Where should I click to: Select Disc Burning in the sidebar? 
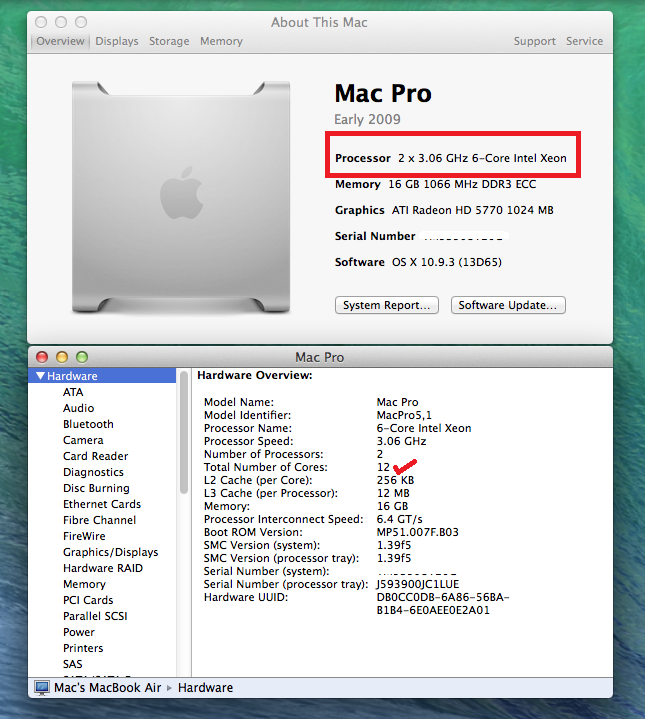pos(96,488)
